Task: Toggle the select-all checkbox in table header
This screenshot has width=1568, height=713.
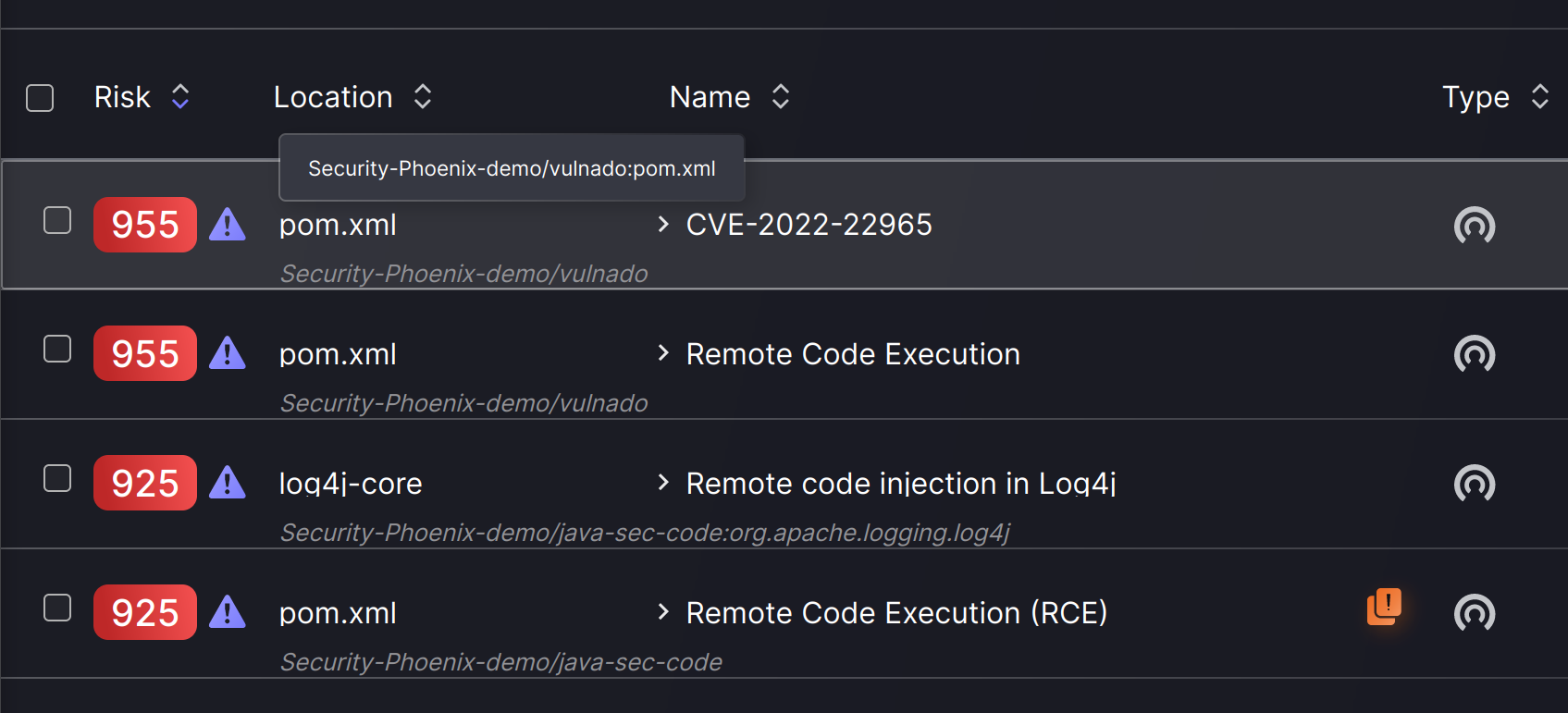Action: tap(40, 97)
